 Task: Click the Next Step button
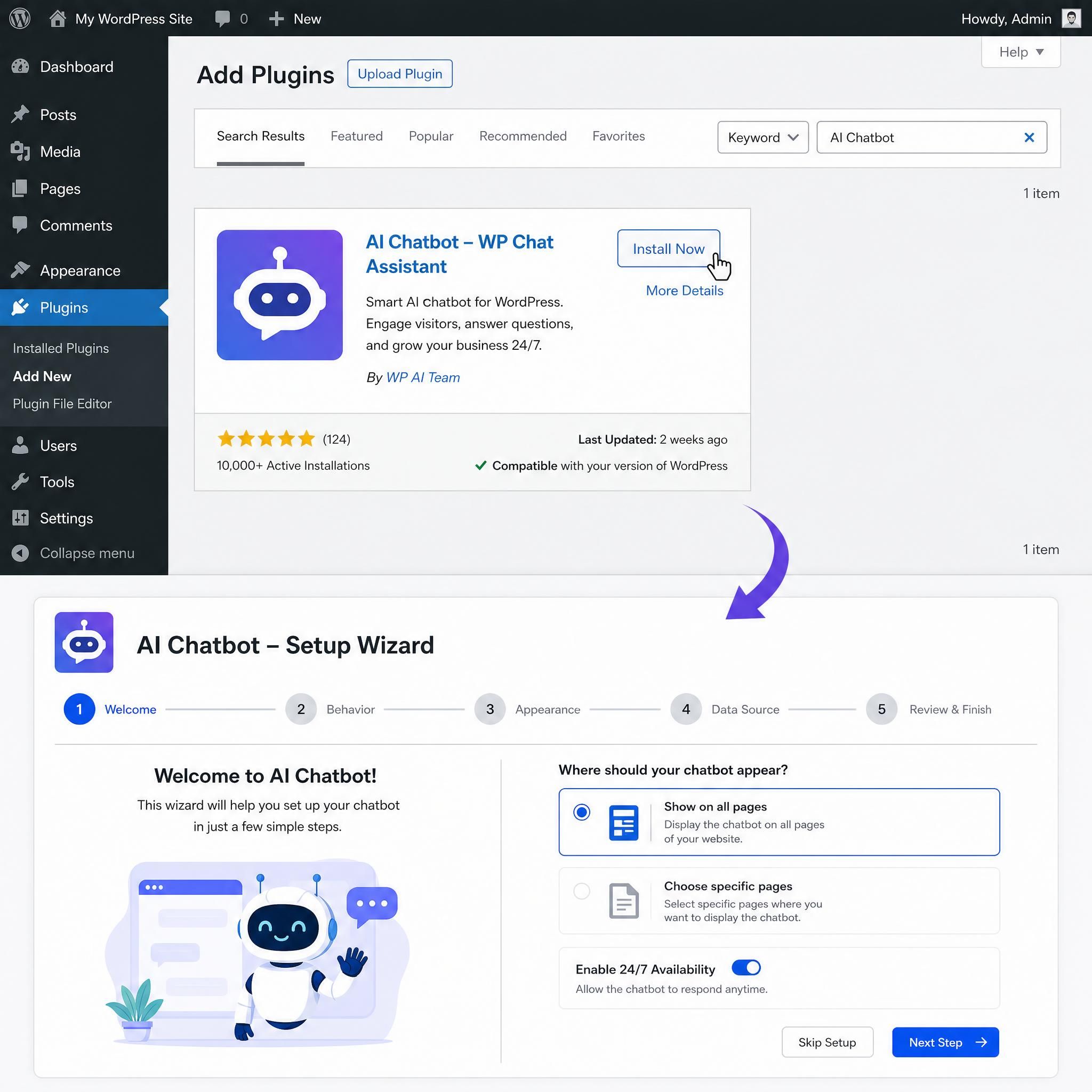click(x=945, y=1042)
